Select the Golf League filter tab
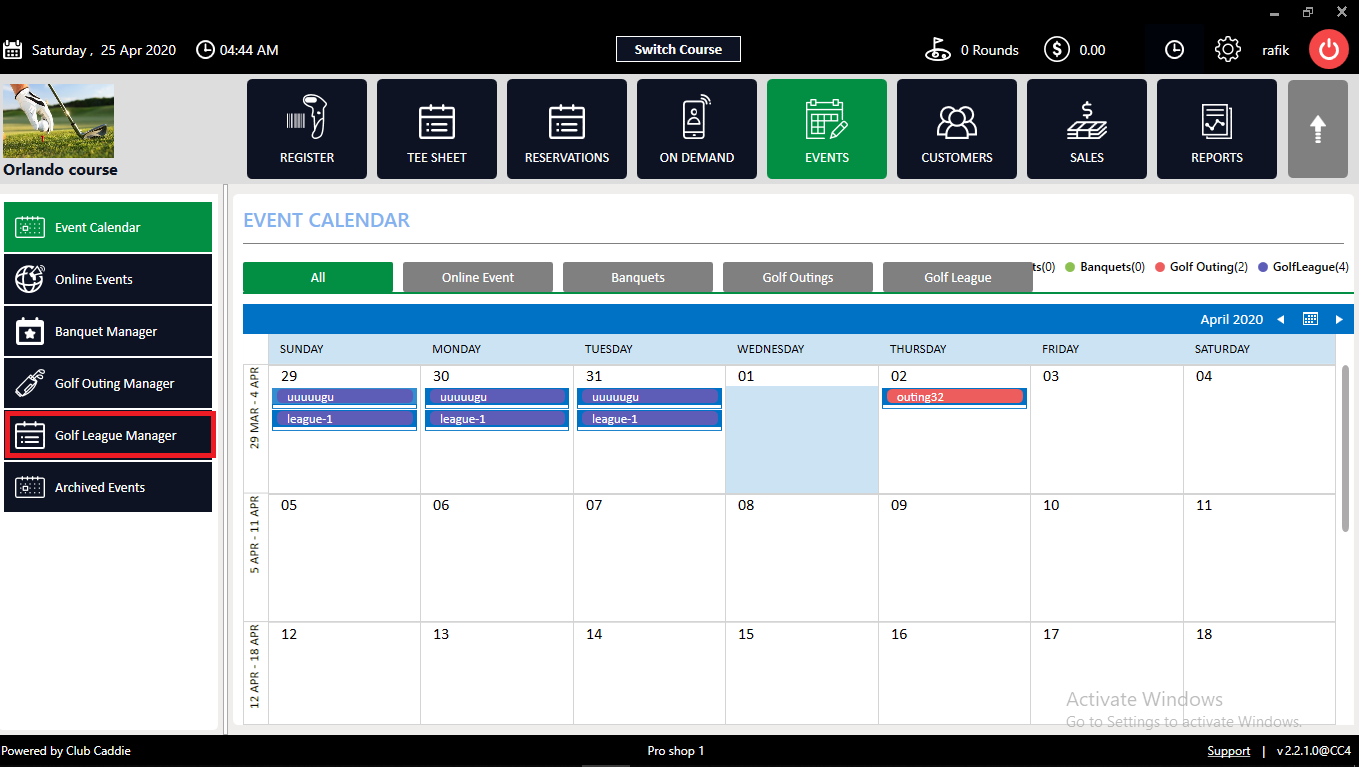 [958, 277]
